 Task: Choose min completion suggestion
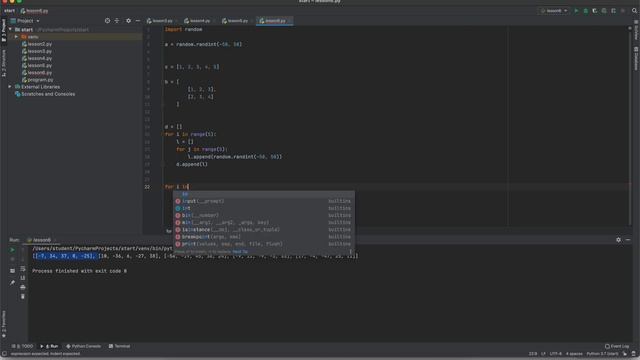click(264, 223)
